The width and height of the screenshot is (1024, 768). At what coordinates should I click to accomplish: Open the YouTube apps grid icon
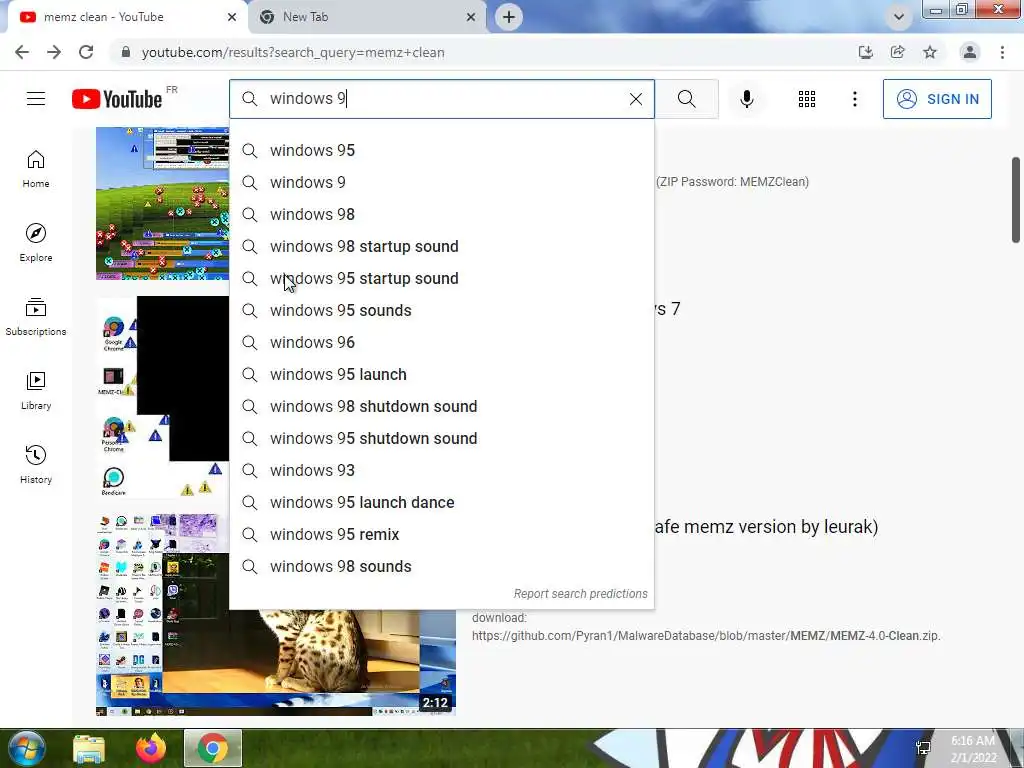pos(807,99)
